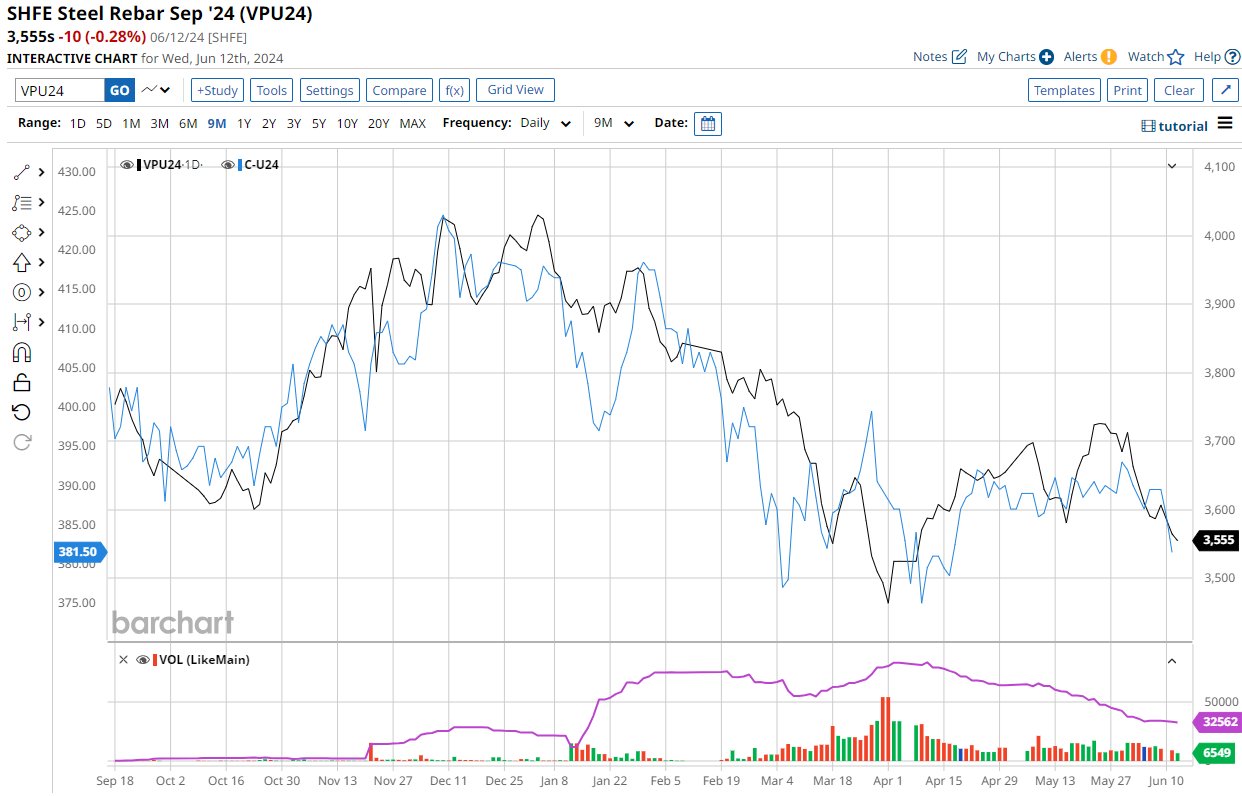Expand chart to full screen
1242x796 pixels.
click(x=1226, y=90)
